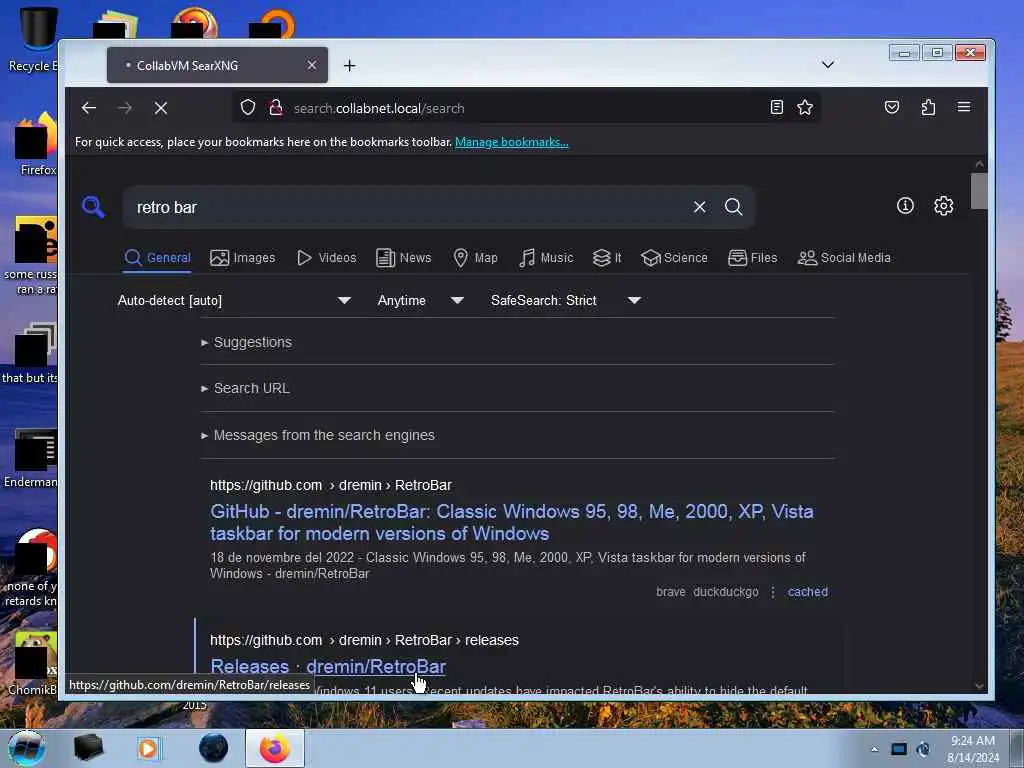
Task: Open the media player taskbar icon
Action: coord(150,748)
